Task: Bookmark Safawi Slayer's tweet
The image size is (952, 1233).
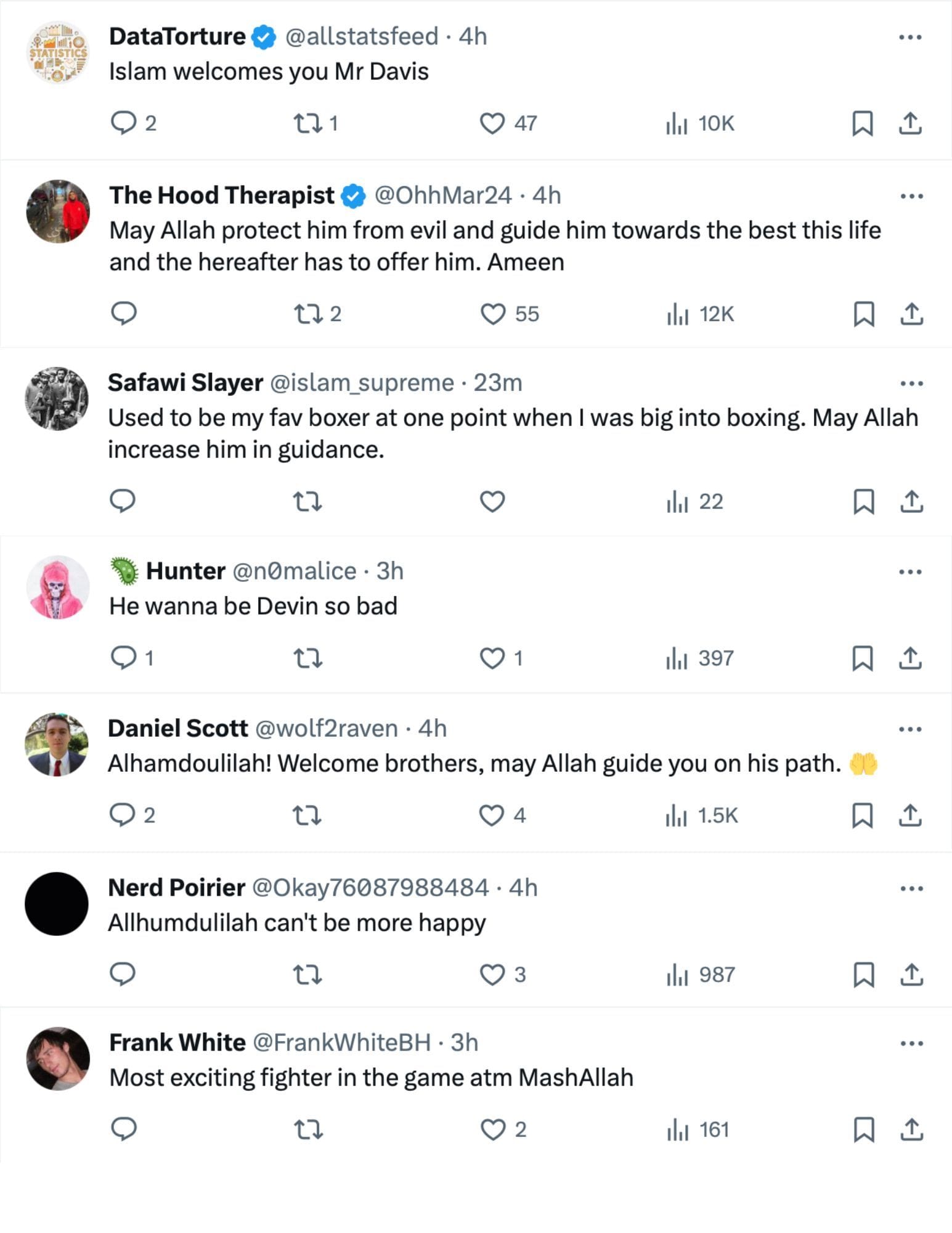Action: pyautogui.click(x=863, y=502)
